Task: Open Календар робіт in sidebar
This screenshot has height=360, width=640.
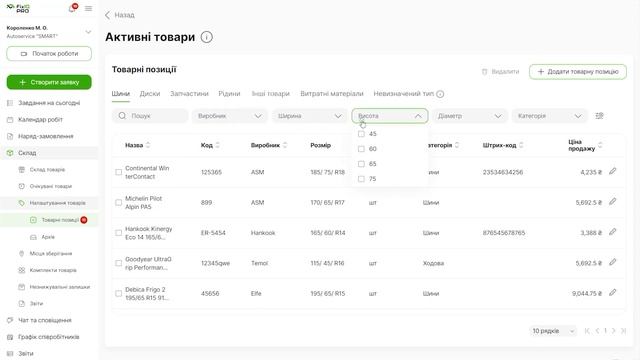Action: pyautogui.click(x=40, y=120)
